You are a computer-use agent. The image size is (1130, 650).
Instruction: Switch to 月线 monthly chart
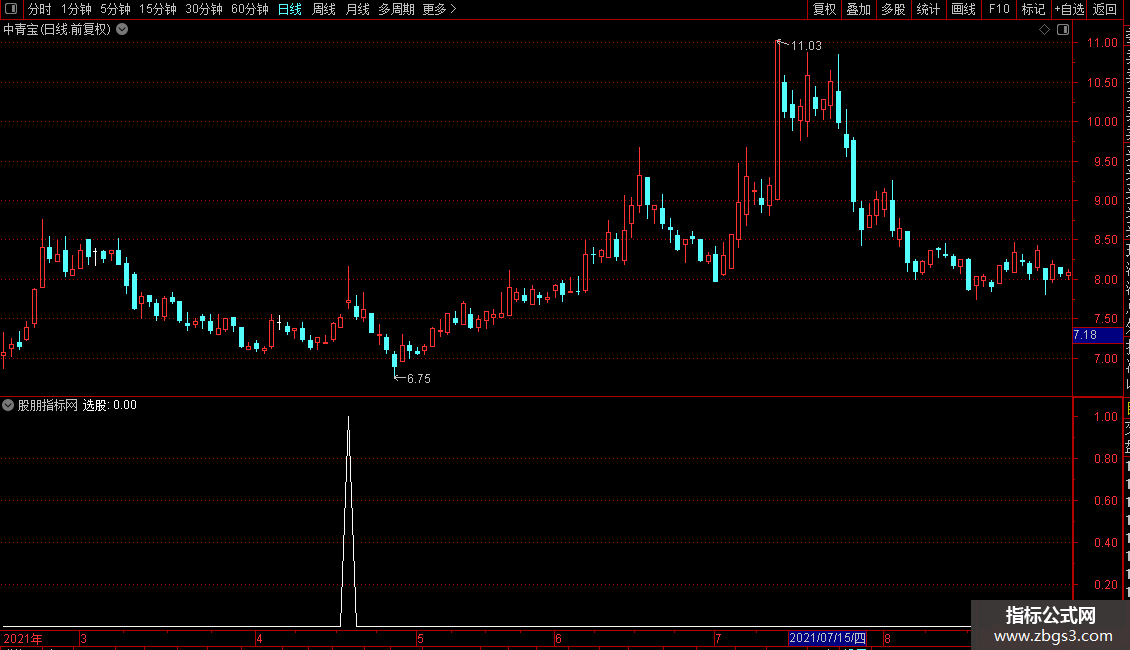(x=357, y=9)
